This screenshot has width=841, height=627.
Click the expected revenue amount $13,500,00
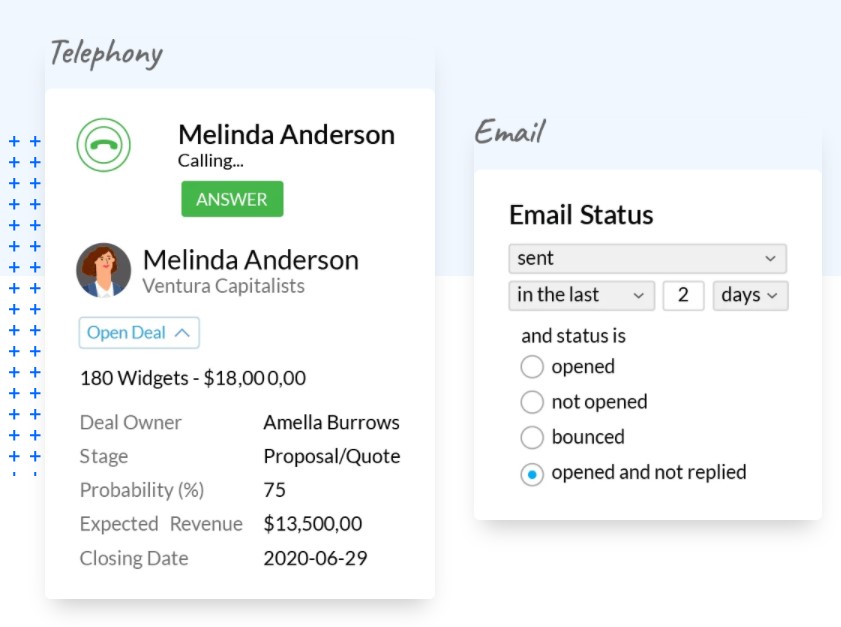pyautogui.click(x=313, y=523)
